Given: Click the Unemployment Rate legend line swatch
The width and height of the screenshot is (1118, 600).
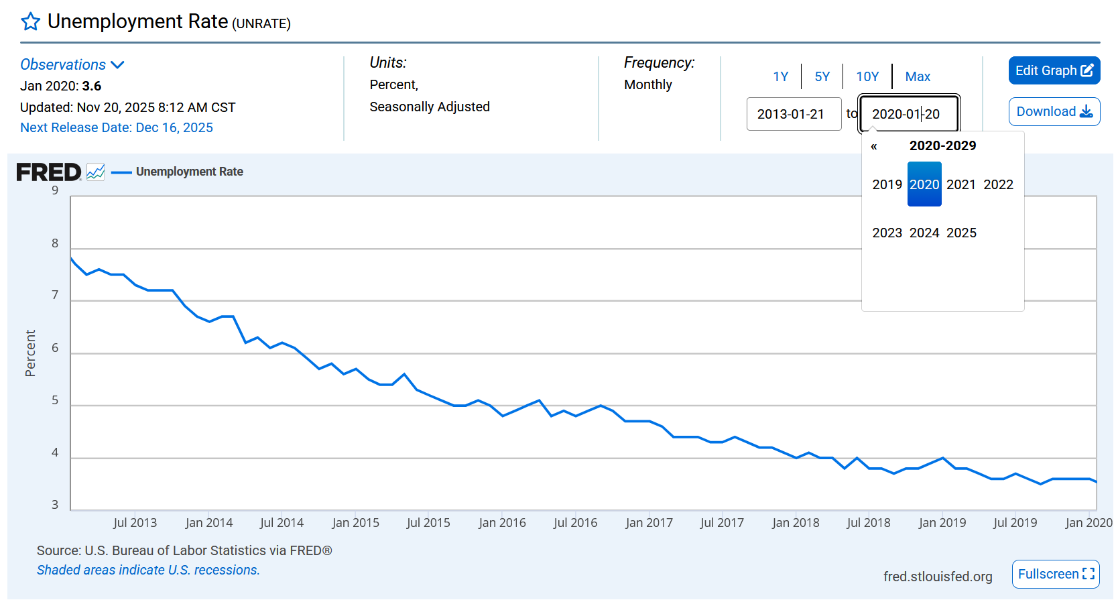Looking at the screenshot, I should 121,172.
